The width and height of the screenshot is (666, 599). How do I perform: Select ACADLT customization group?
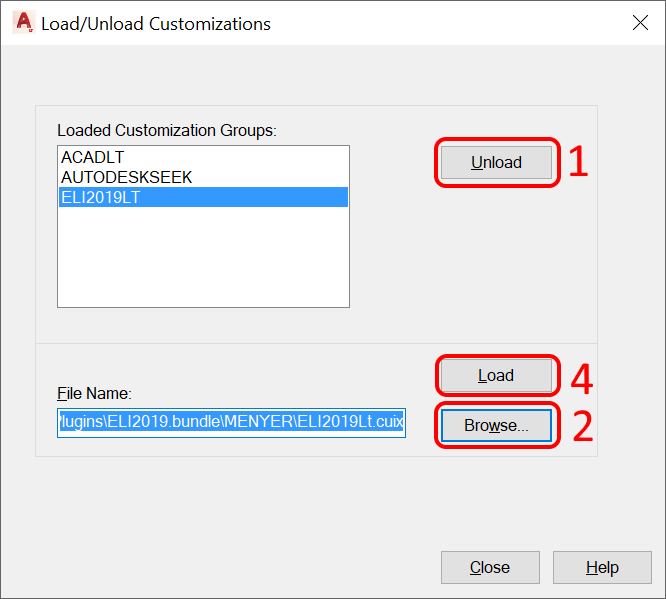[92, 158]
